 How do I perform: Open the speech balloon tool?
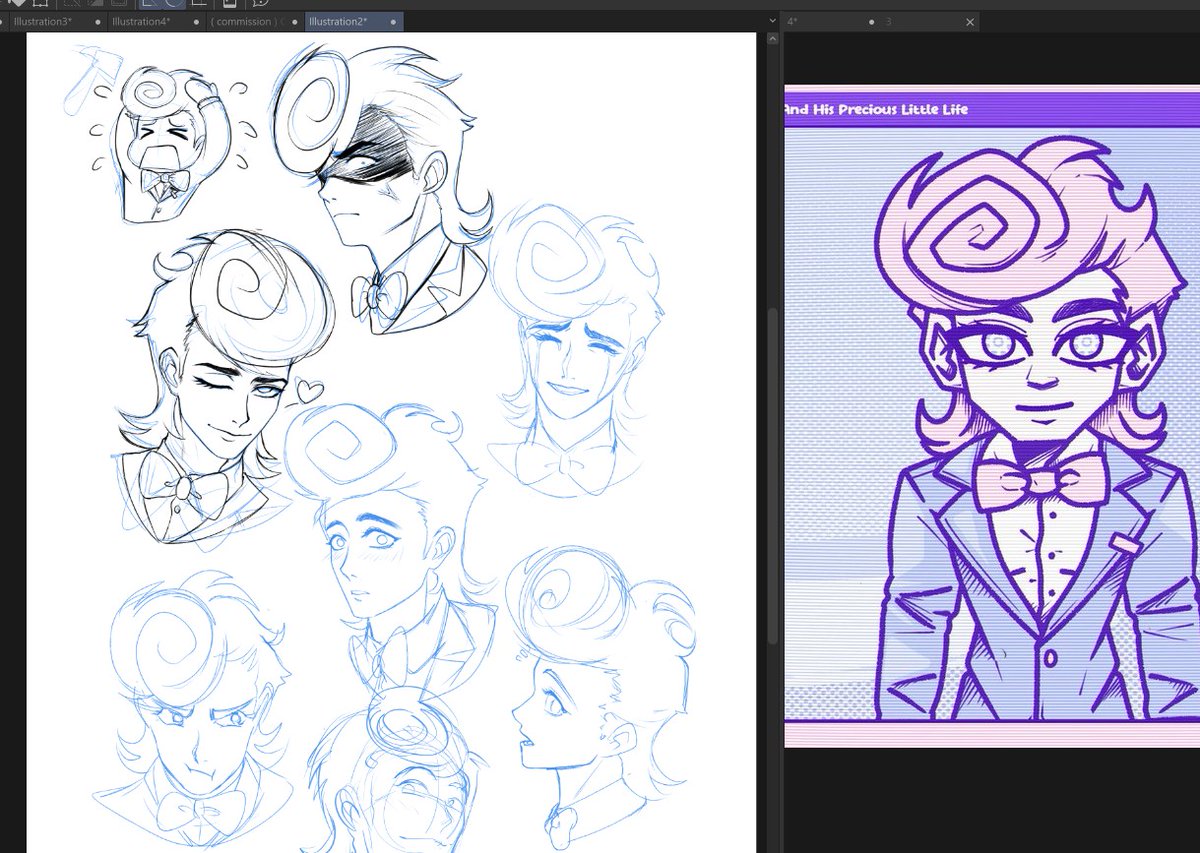tap(263, 6)
